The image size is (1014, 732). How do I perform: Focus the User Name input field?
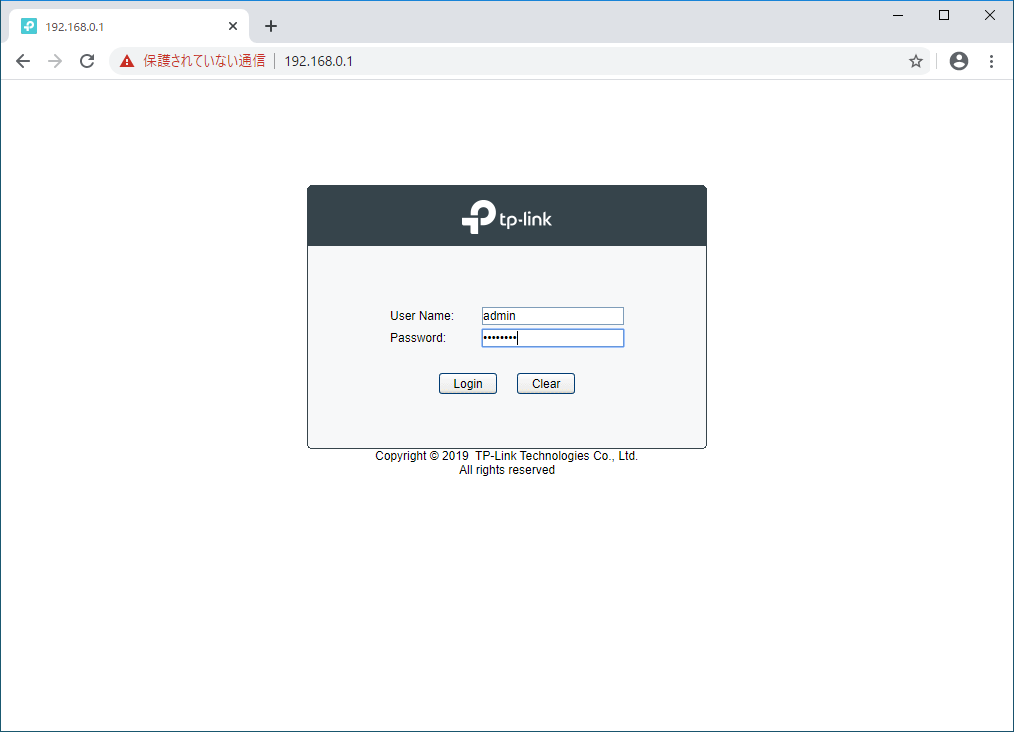point(553,316)
